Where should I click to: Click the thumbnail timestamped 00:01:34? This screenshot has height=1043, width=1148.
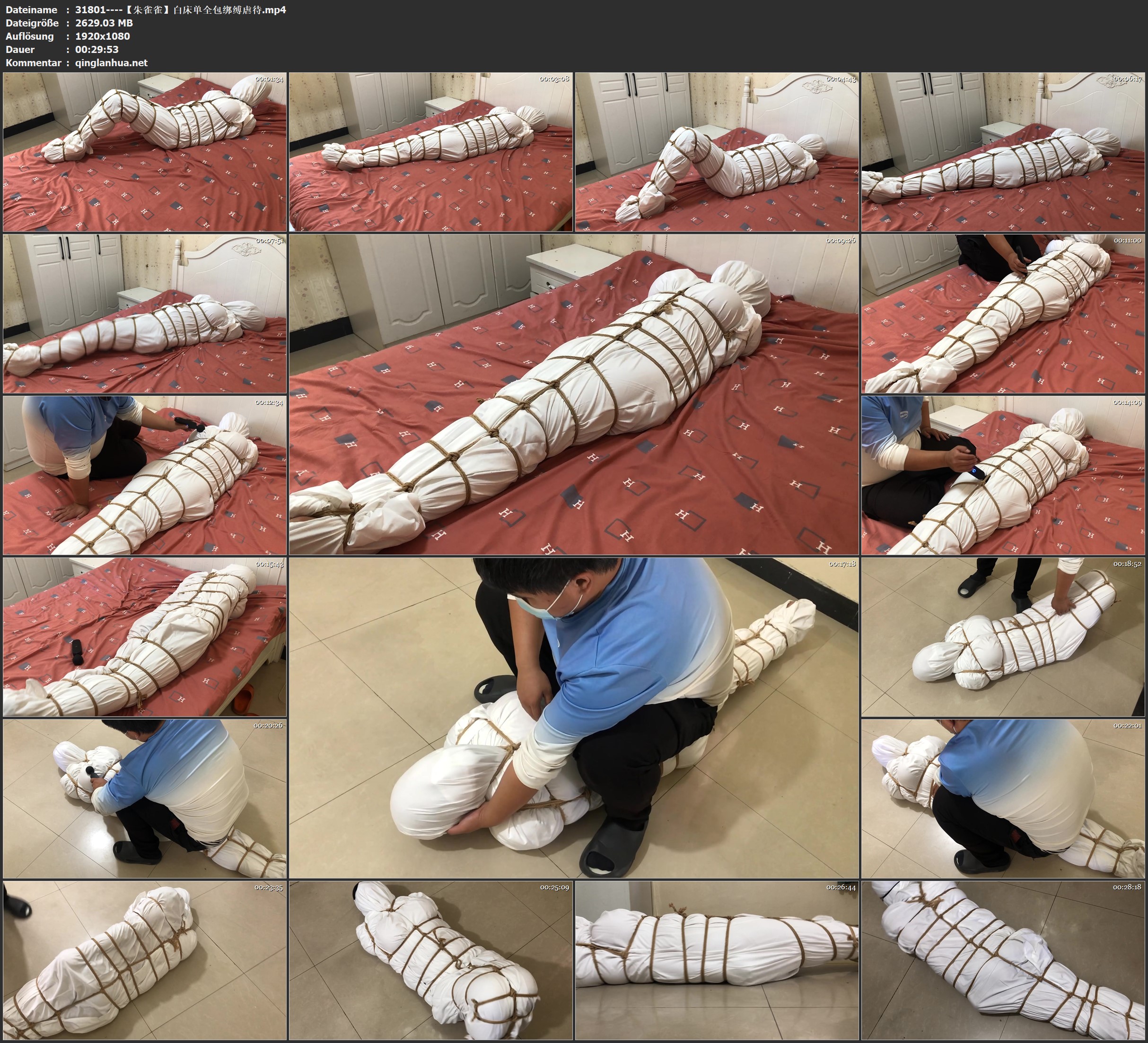click(145, 151)
